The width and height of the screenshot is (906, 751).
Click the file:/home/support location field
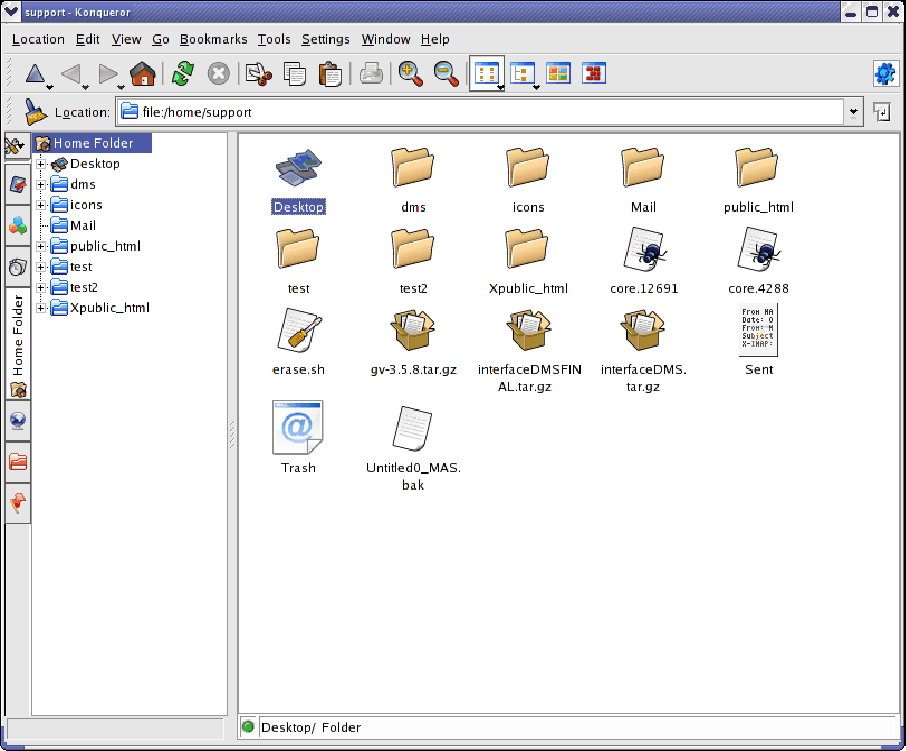480,112
